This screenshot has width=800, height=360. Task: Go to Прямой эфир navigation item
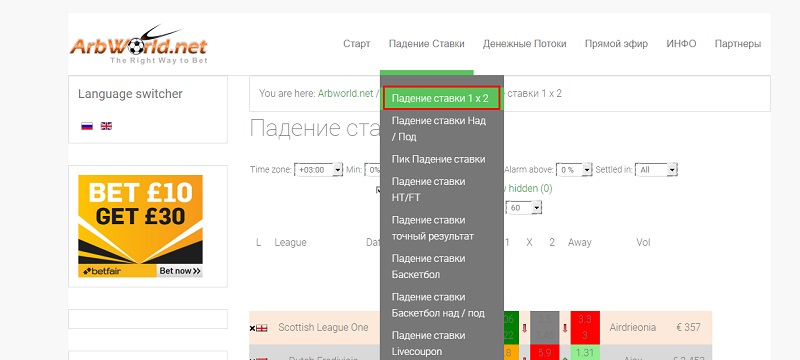point(616,44)
